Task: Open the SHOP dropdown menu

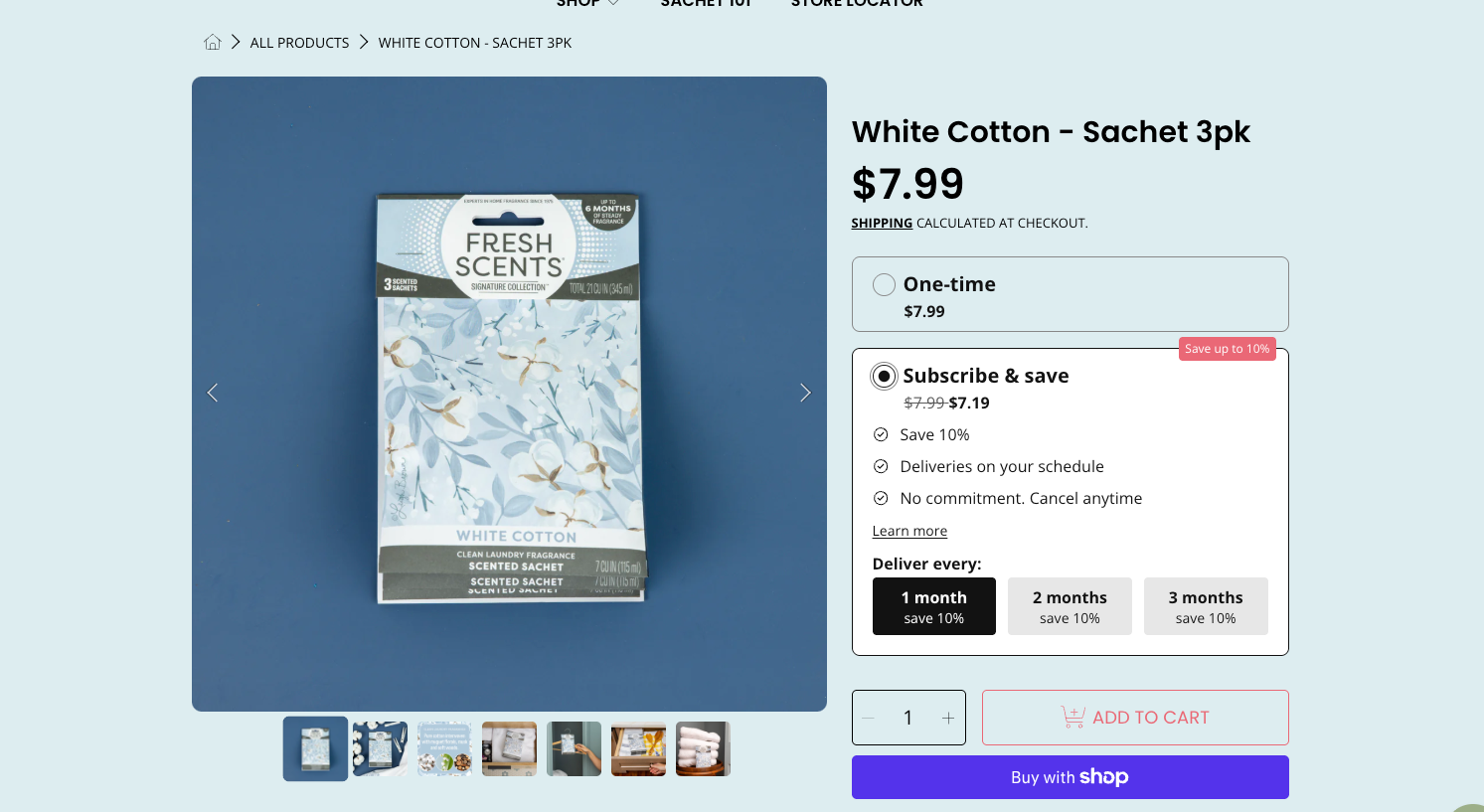Action: 585,4
